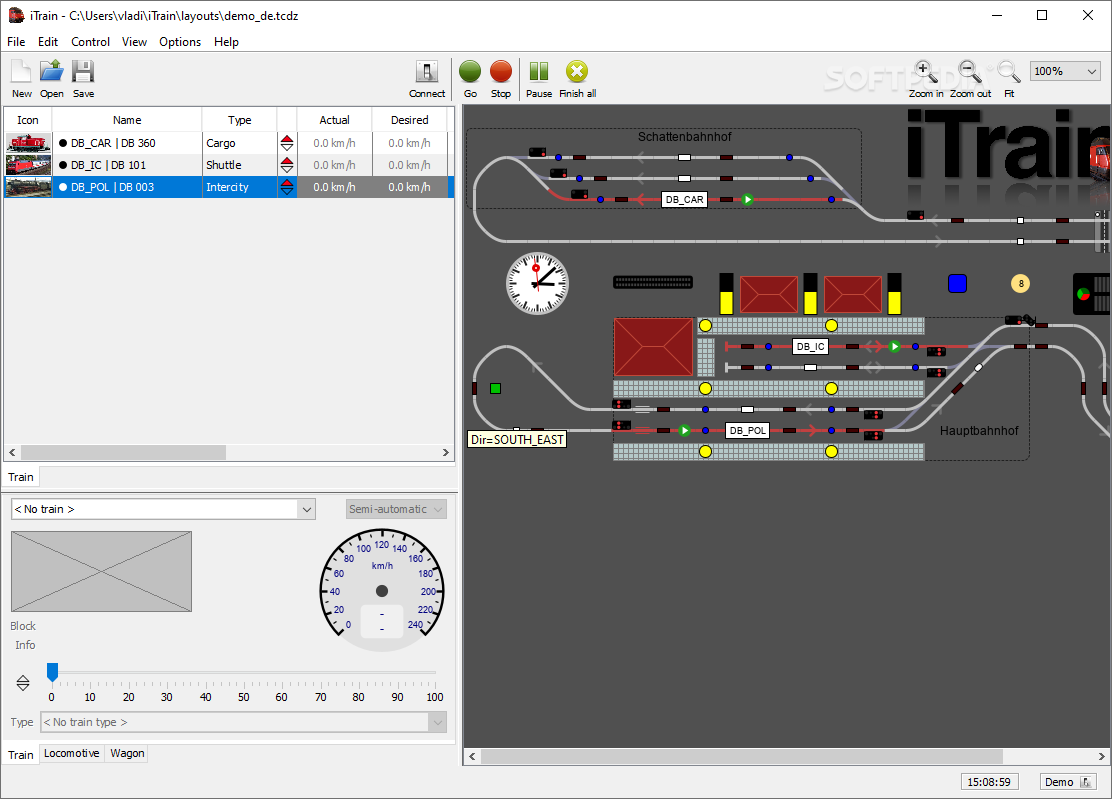Click the Finish all icon
This screenshot has width=1112, height=799.
[x=577, y=78]
